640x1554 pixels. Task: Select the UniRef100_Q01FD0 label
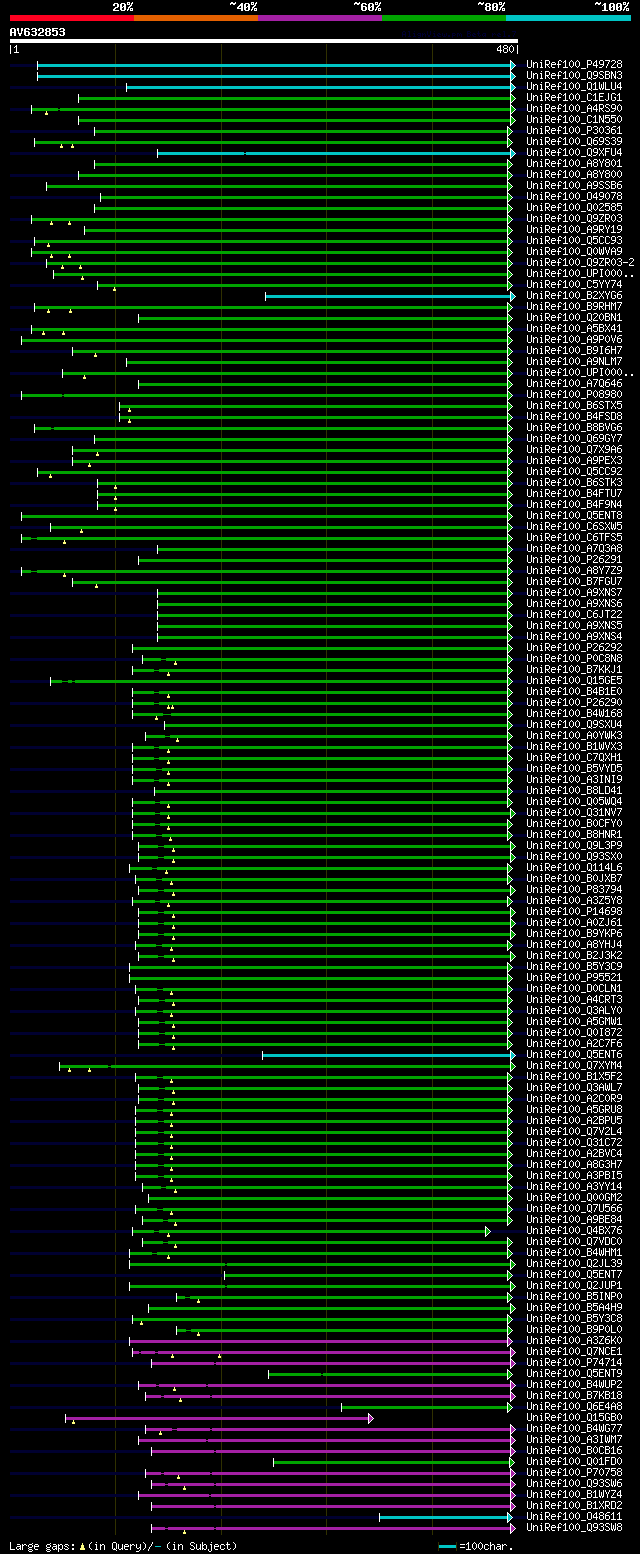(574, 1462)
